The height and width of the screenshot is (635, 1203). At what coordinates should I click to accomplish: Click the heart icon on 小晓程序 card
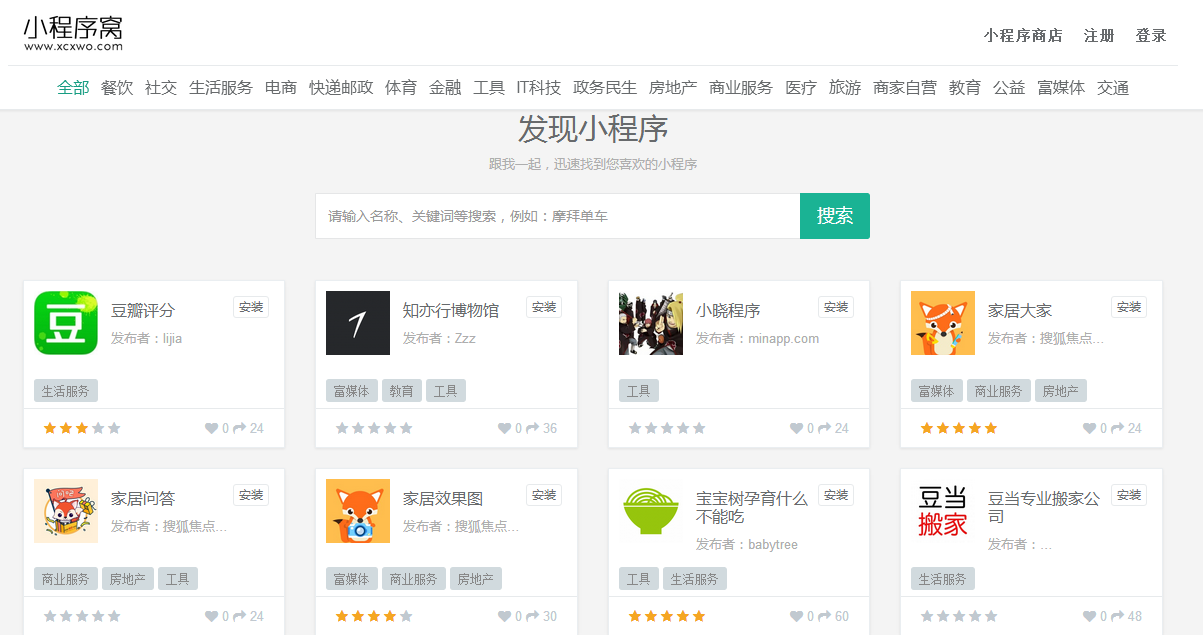pos(796,428)
